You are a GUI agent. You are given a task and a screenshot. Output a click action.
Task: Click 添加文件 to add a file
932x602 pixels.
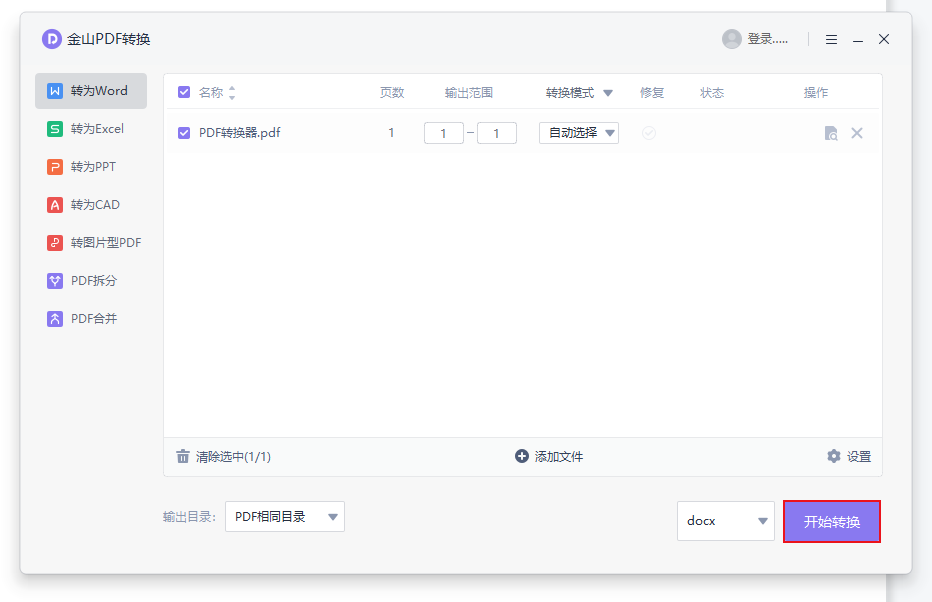click(549, 456)
